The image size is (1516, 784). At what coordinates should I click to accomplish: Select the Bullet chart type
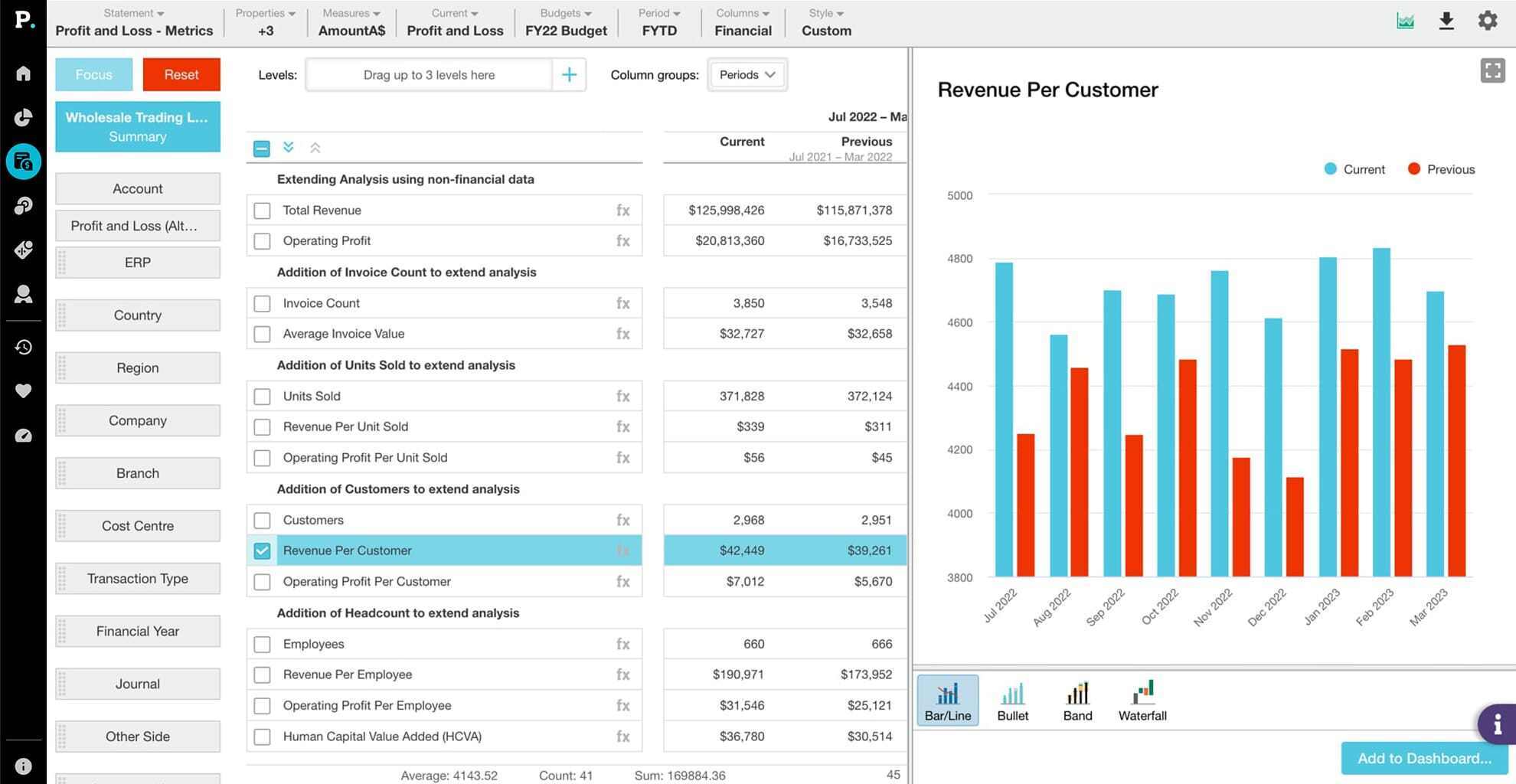click(1012, 701)
